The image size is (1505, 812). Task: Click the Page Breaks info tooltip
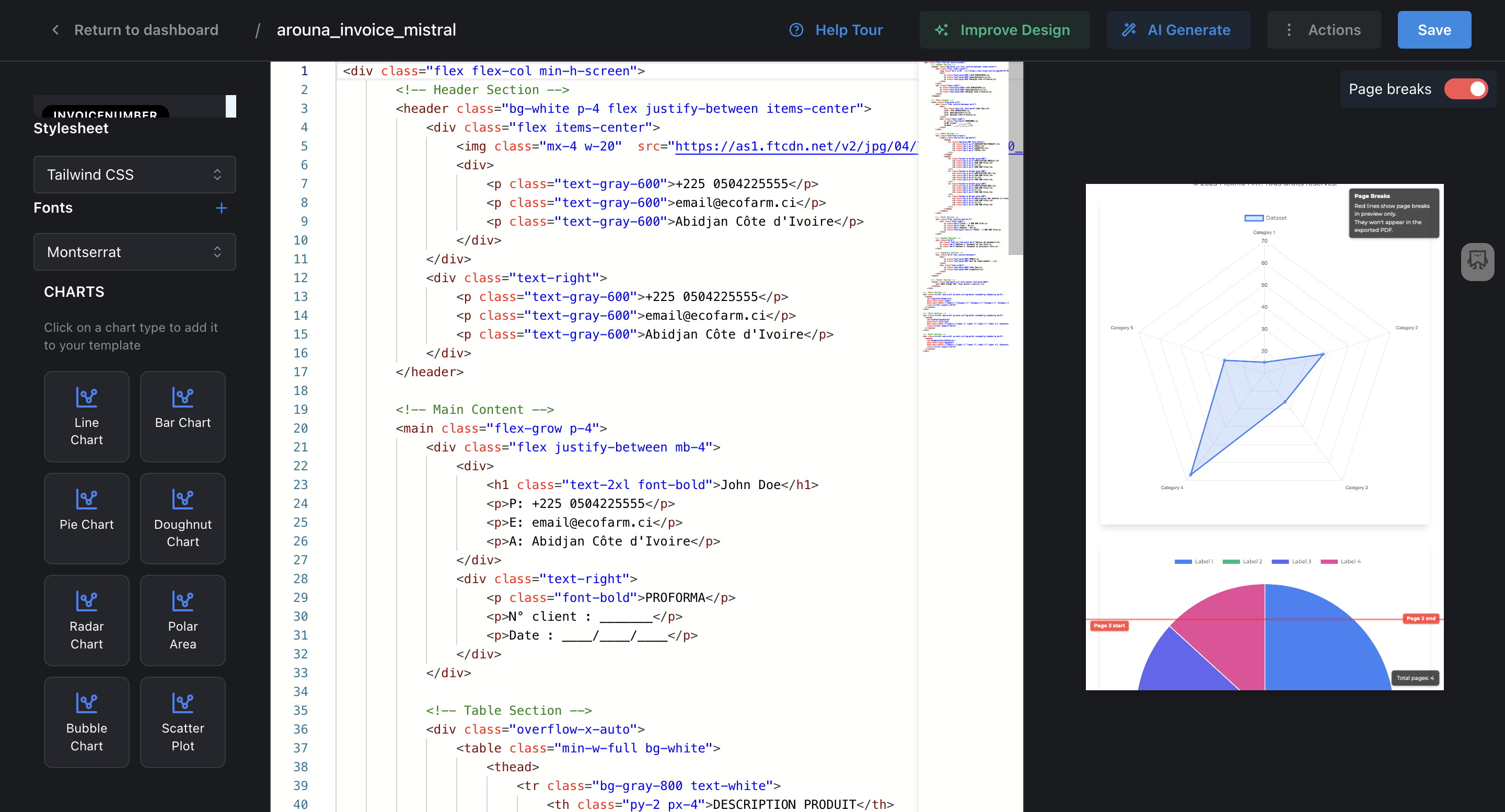[1394, 213]
